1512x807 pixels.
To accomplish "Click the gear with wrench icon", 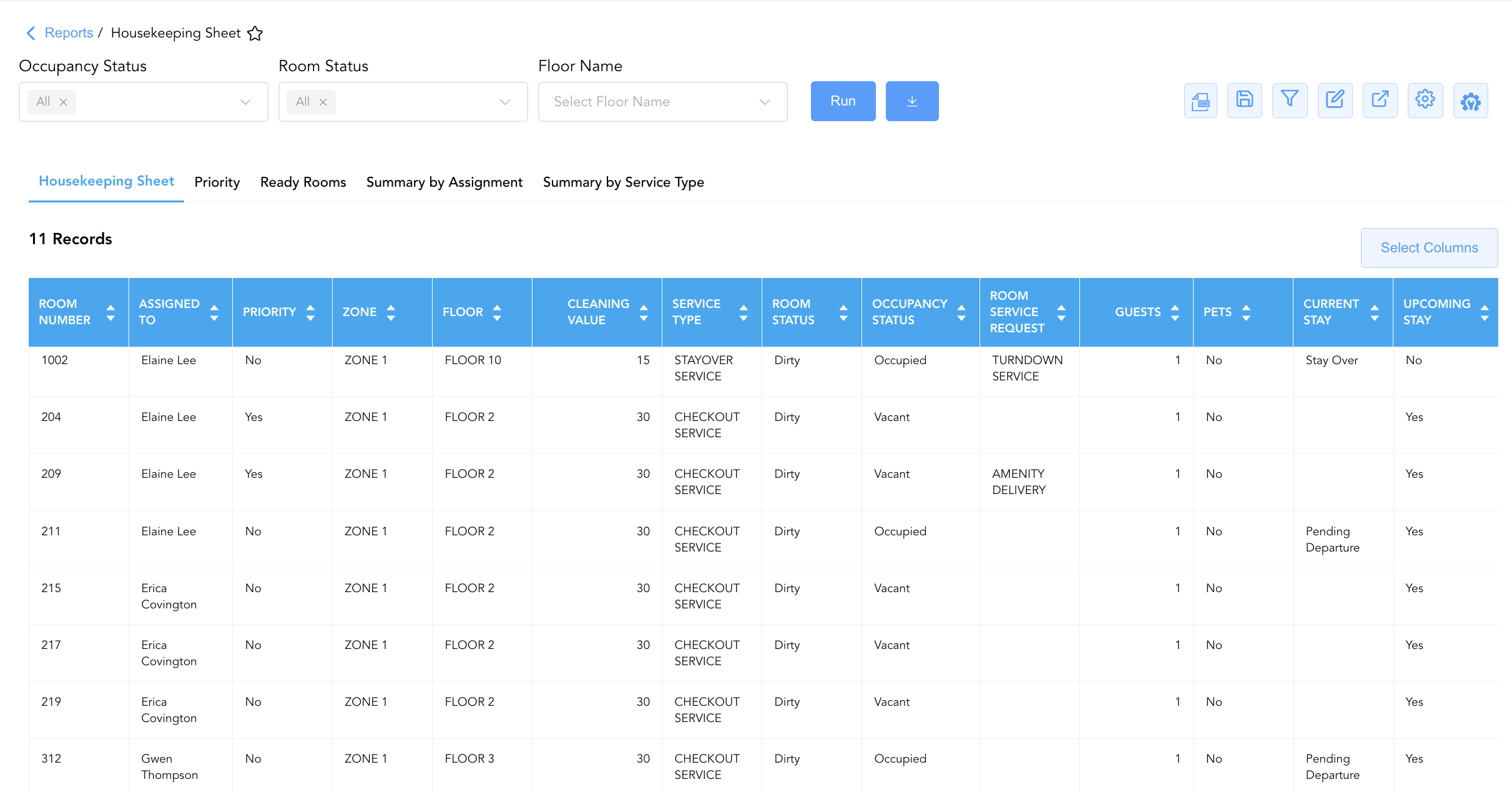I will point(1470,101).
